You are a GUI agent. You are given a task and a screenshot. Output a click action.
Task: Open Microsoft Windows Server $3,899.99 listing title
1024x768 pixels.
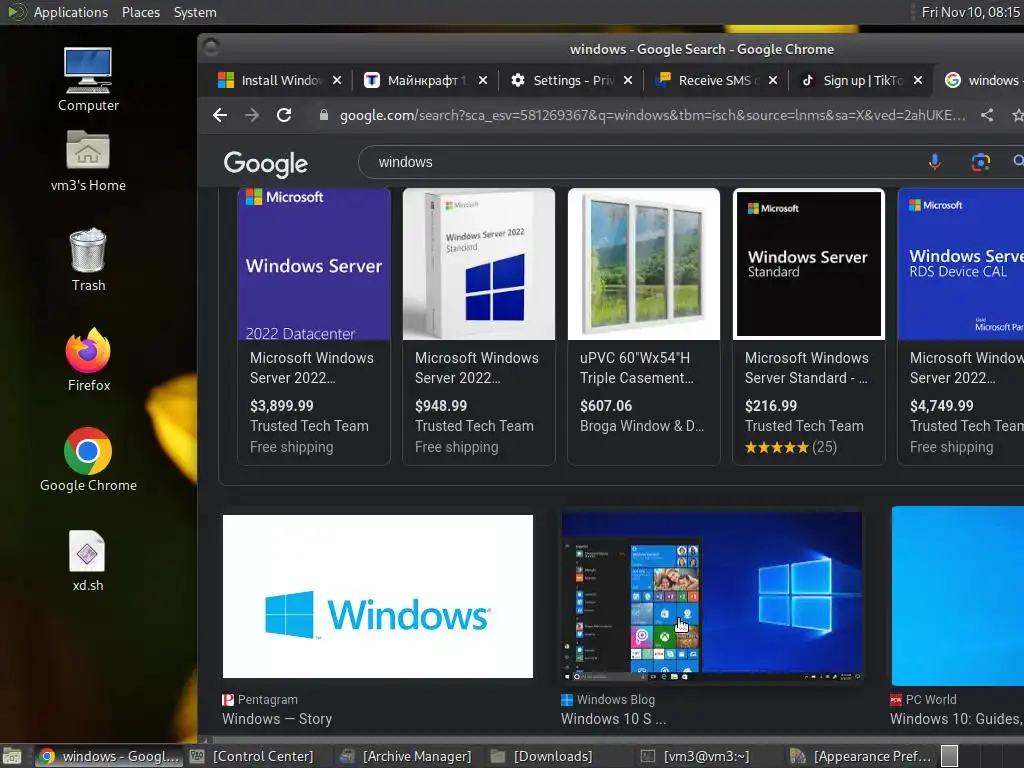coord(312,368)
